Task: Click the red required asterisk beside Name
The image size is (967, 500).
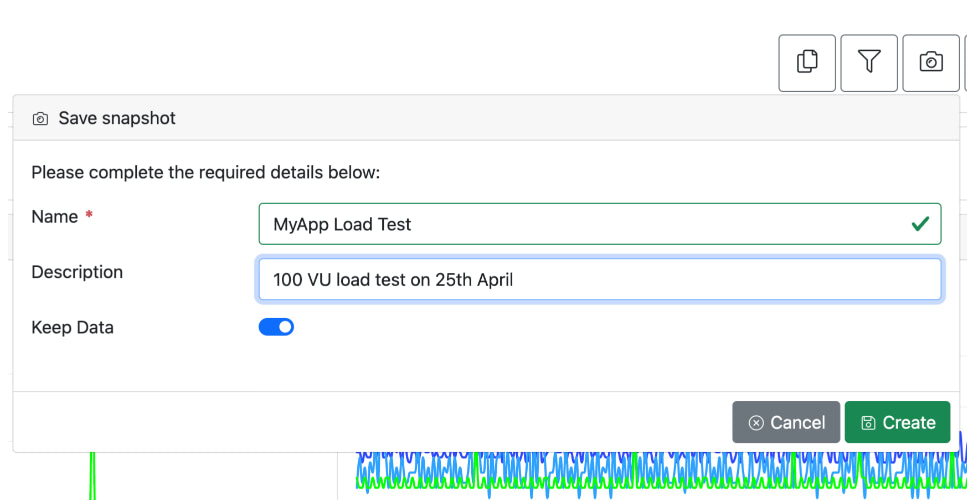Action: [x=89, y=216]
